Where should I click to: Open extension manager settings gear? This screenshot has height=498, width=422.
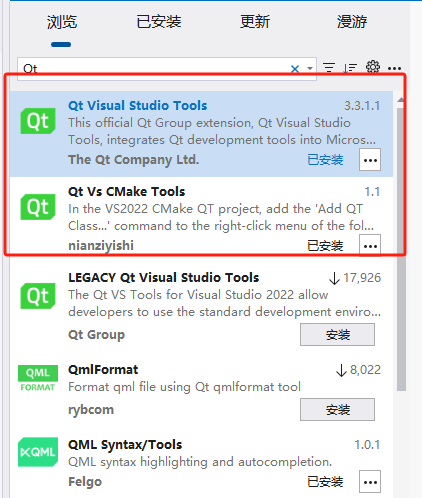coord(373,67)
